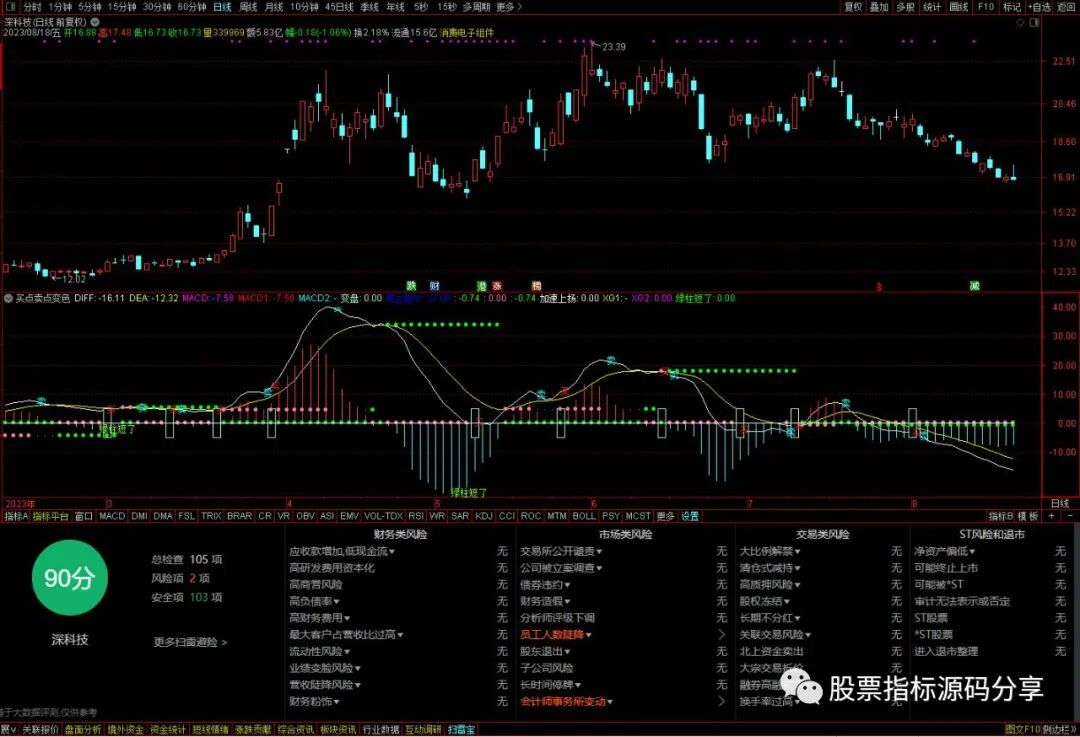The height and width of the screenshot is (737, 1080).
Task: Click 日线 label at chart bottom-right
Action: coord(1059,504)
